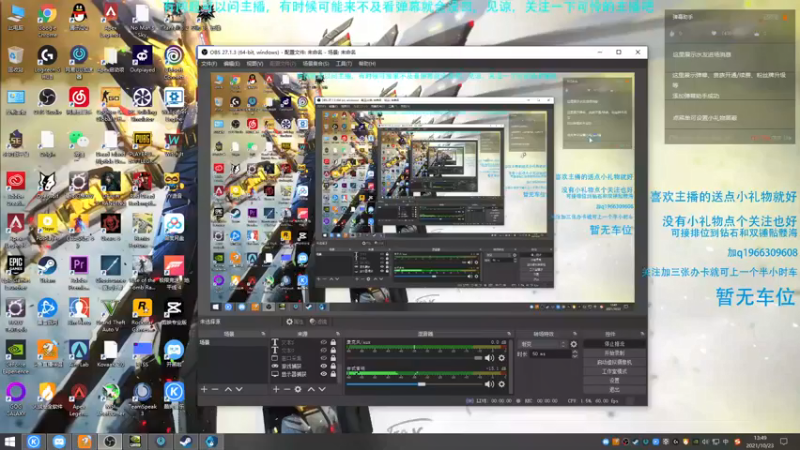Open the 文件(F) menu
The height and width of the screenshot is (450, 800).
click(209, 64)
